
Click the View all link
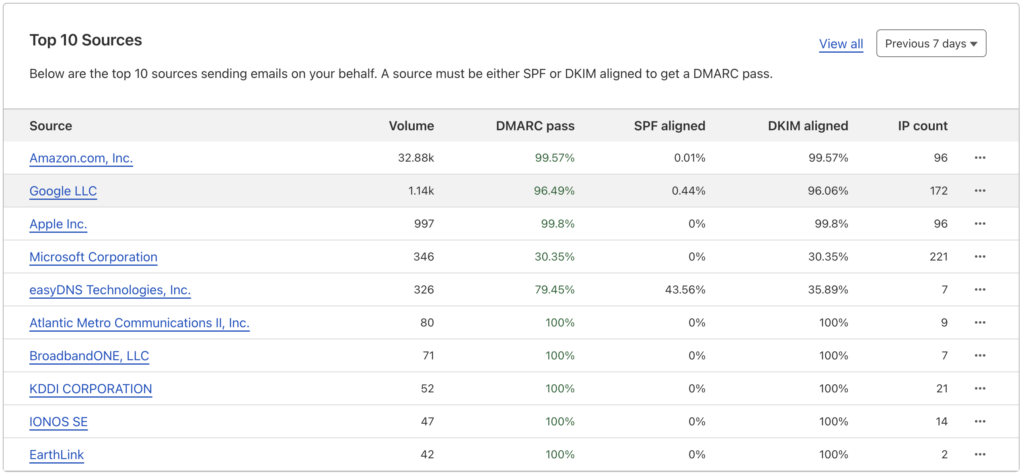840,44
